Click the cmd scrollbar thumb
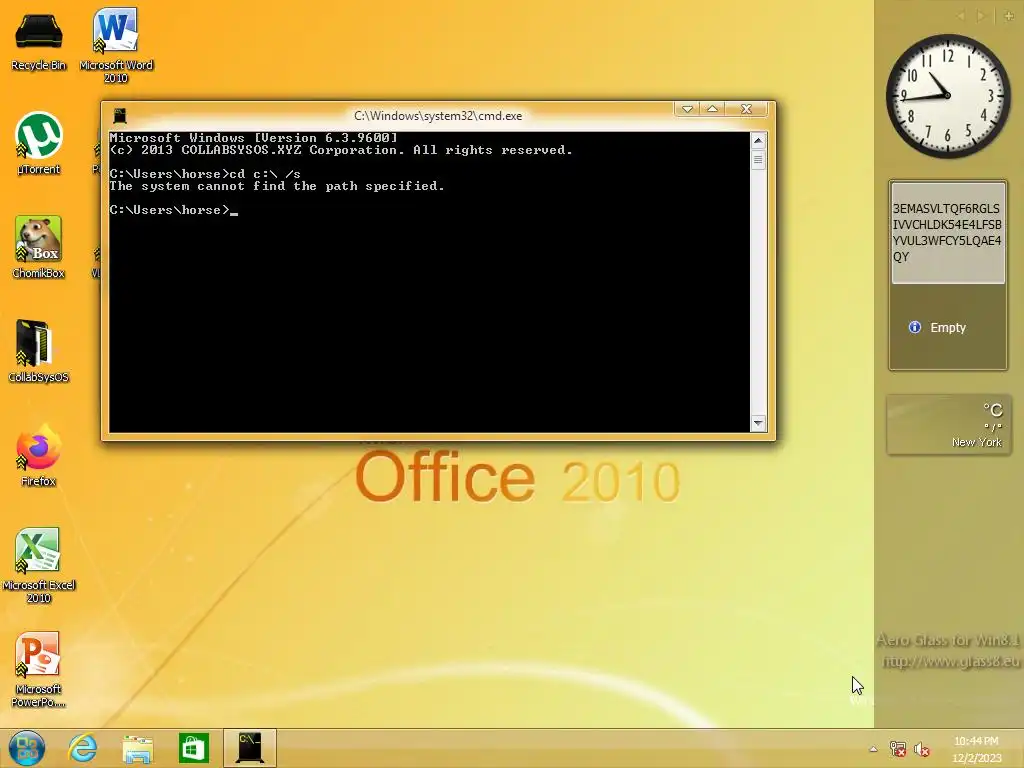The image size is (1024, 768). tap(758, 159)
